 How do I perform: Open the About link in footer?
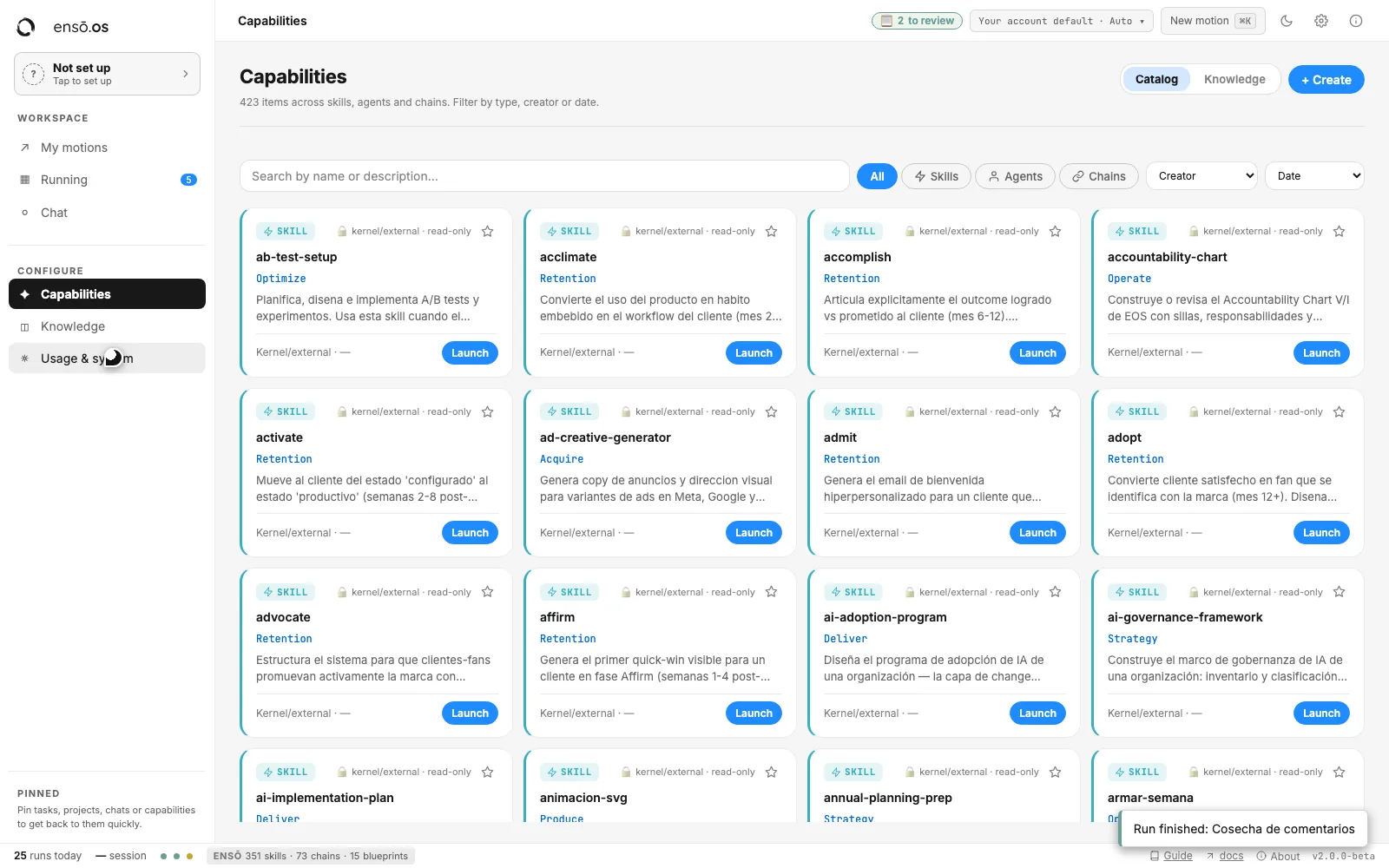[x=1278, y=856]
